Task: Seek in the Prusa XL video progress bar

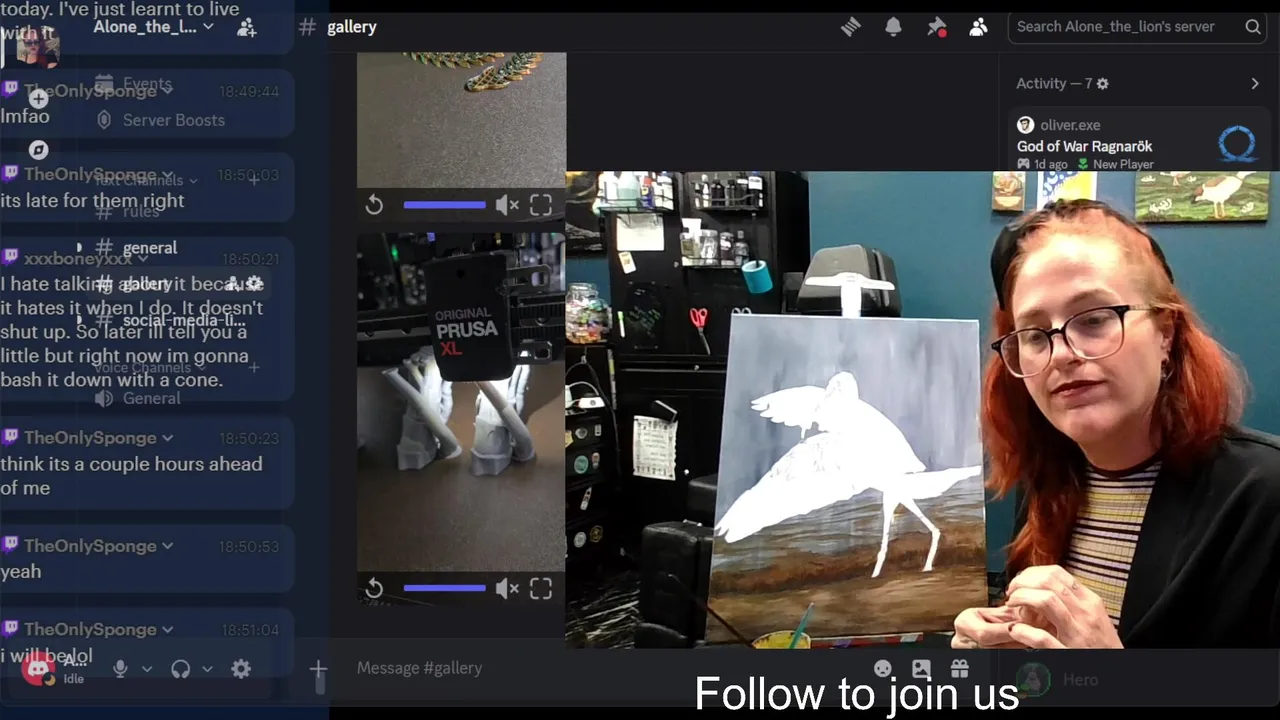Action: pyautogui.click(x=444, y=588)
